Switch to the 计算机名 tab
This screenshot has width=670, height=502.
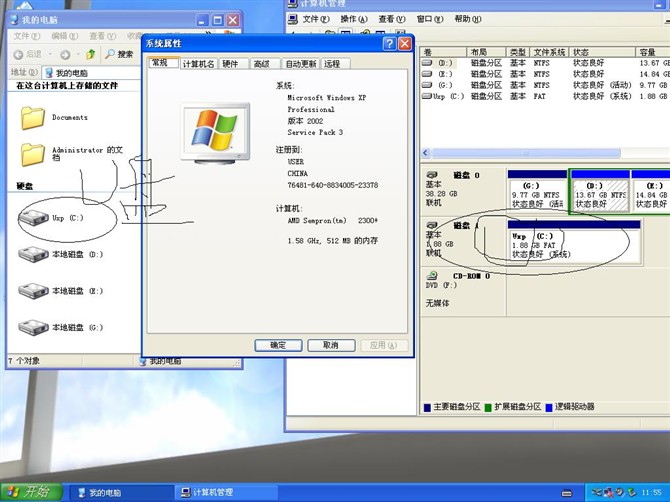[x=198, y=64]
